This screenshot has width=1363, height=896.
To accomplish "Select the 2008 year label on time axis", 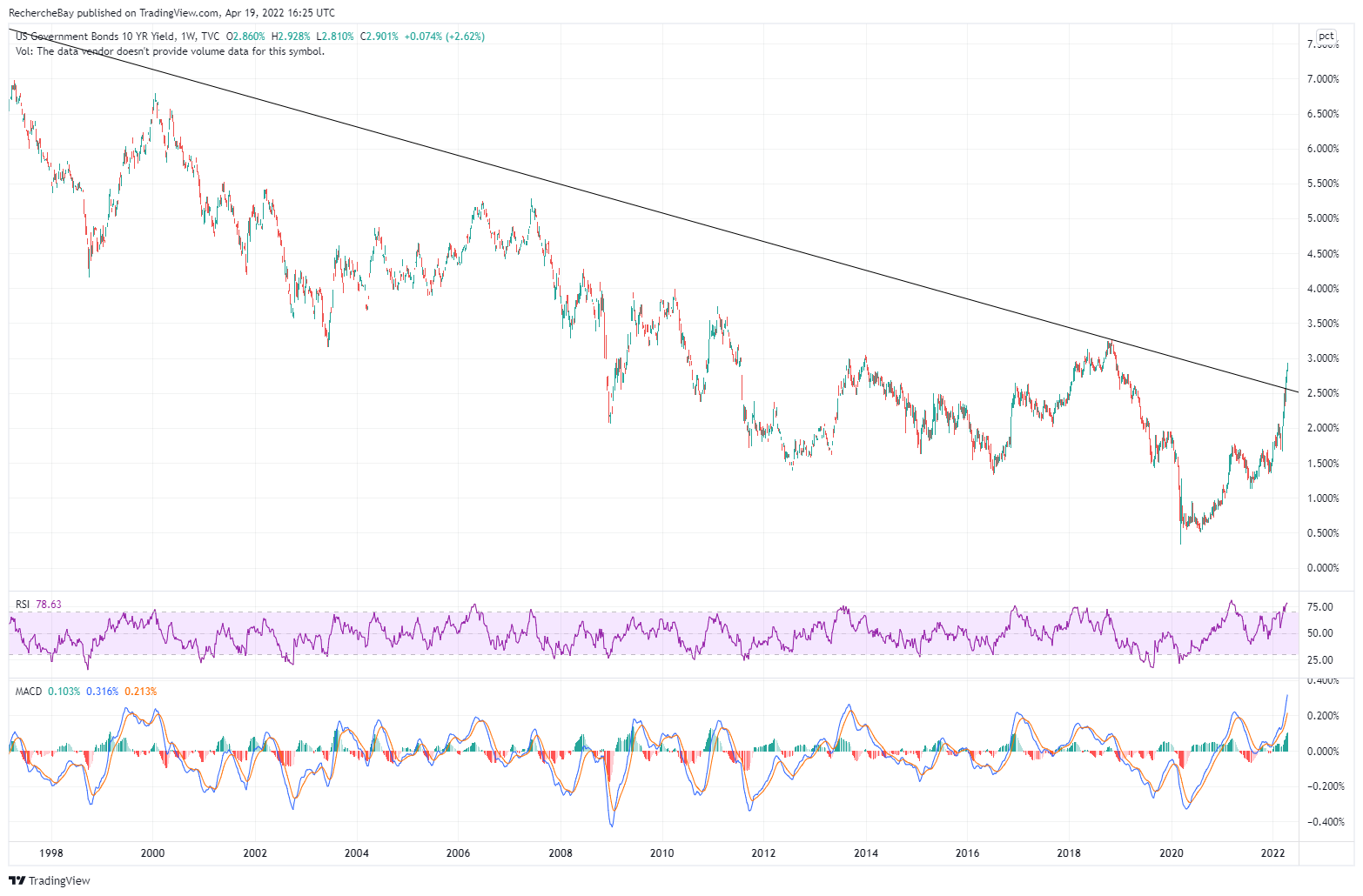I will tap(560, 853).
